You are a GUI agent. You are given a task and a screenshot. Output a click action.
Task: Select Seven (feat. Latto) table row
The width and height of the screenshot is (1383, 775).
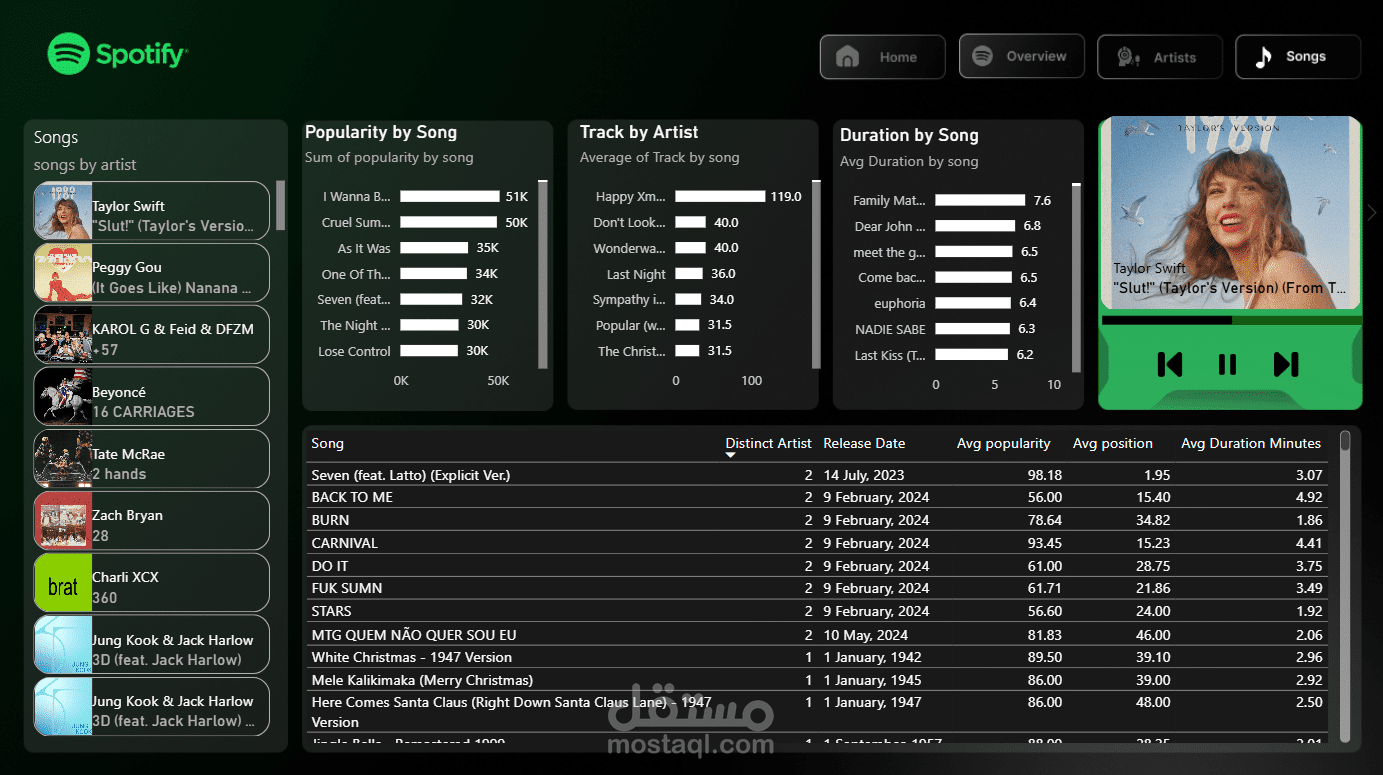(x=817, y=475)
